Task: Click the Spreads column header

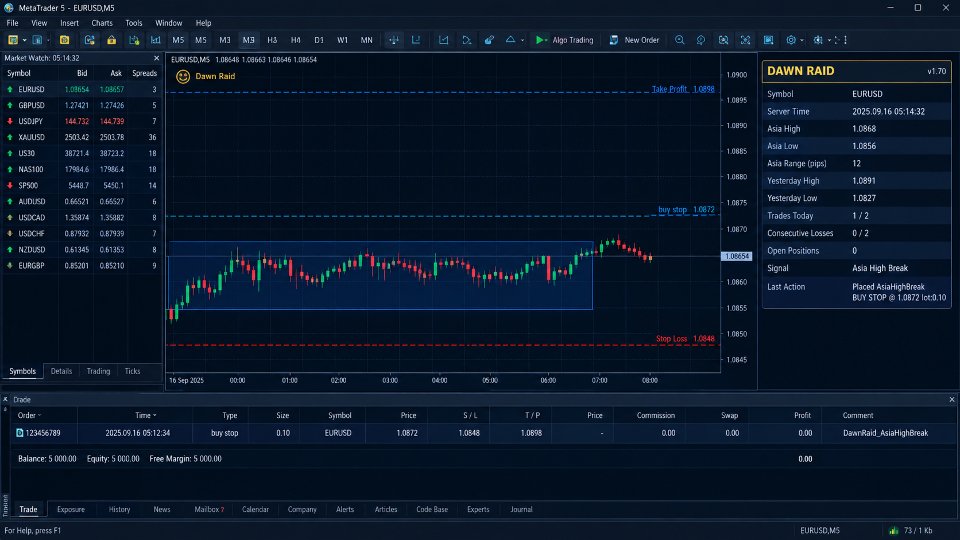Action: 144,73
